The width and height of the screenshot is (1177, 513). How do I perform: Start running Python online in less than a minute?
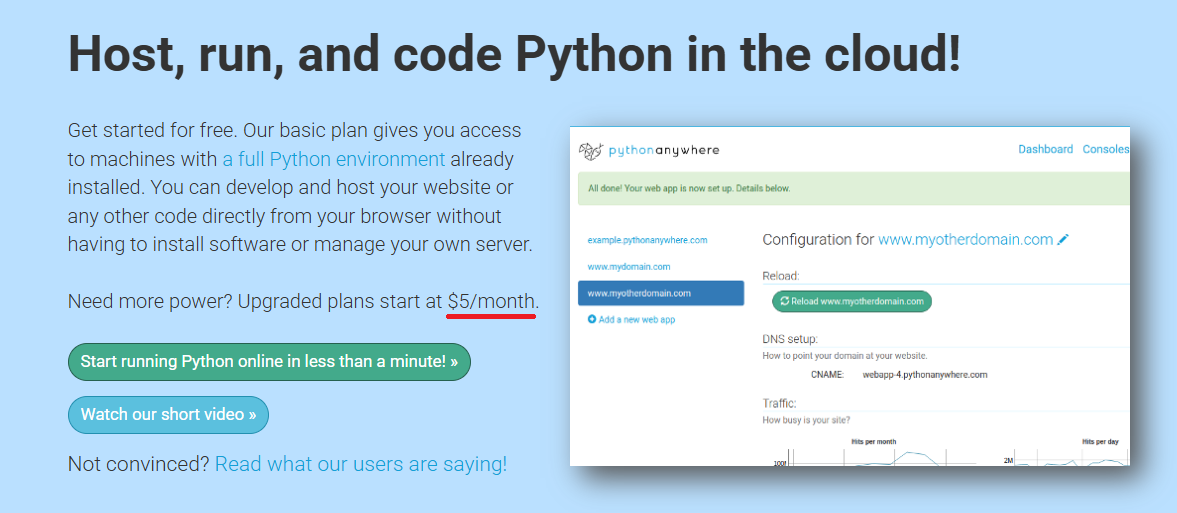coord(269,361)
